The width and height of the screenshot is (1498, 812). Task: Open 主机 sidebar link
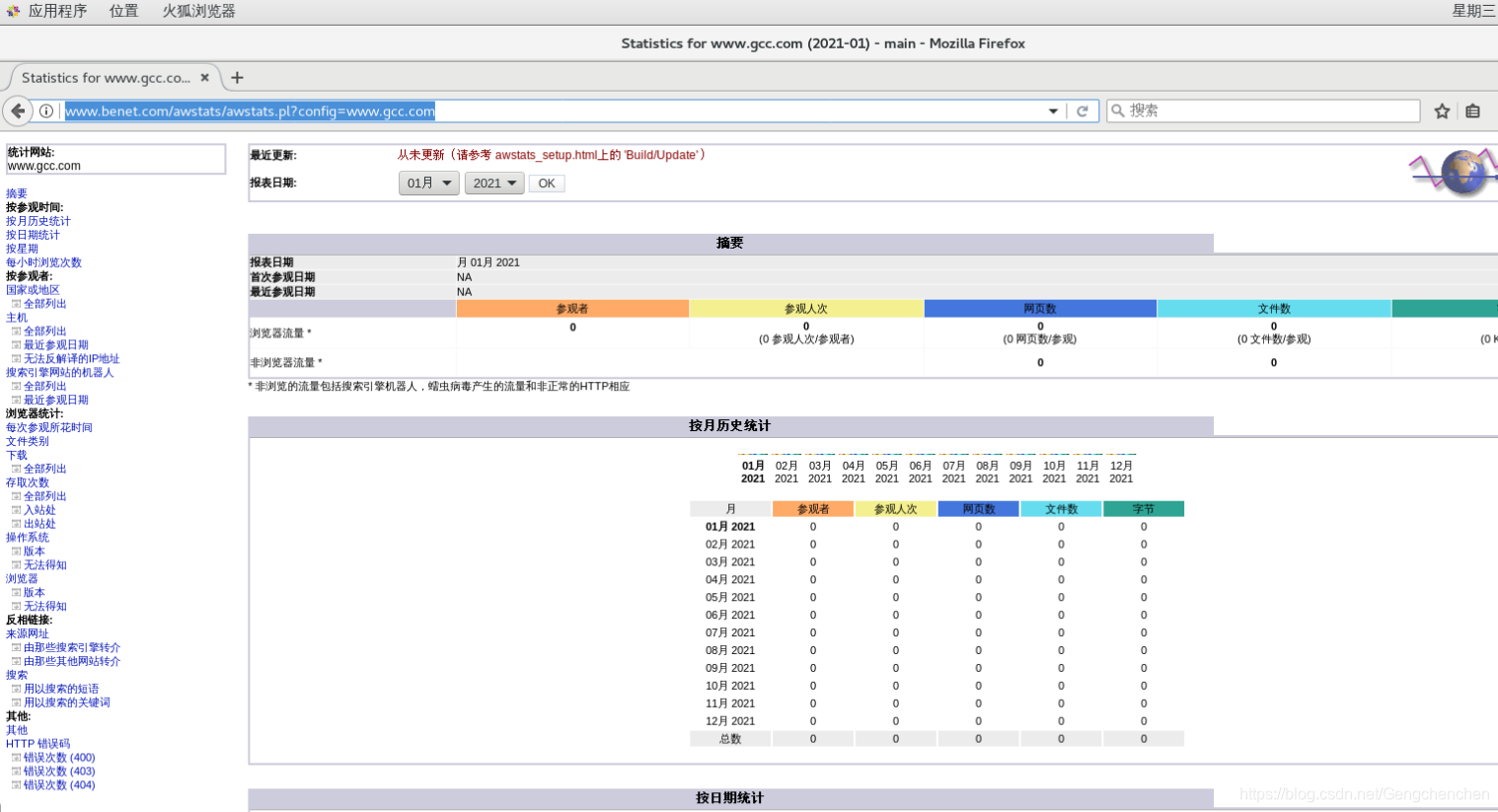pos(17,318)
